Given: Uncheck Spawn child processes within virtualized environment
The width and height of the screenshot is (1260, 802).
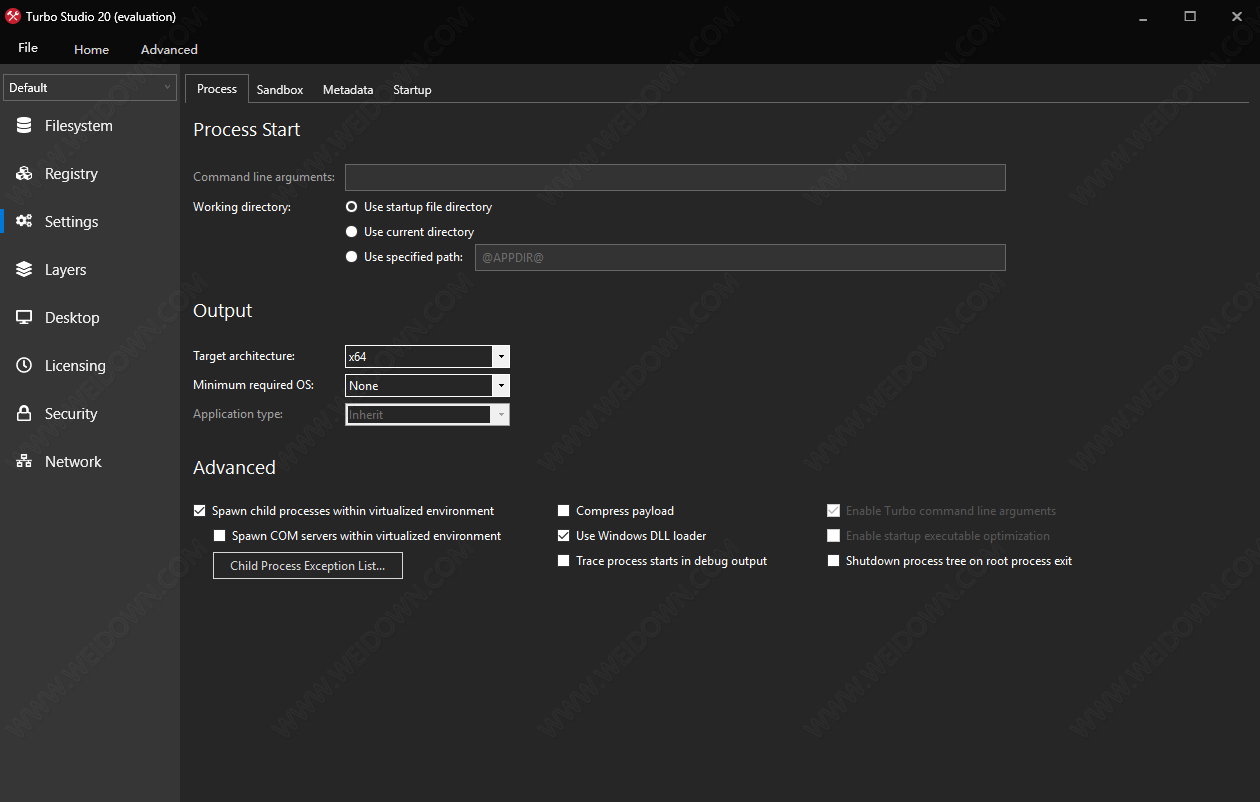Looking at the screenshot, I should (x=199, y=511).
